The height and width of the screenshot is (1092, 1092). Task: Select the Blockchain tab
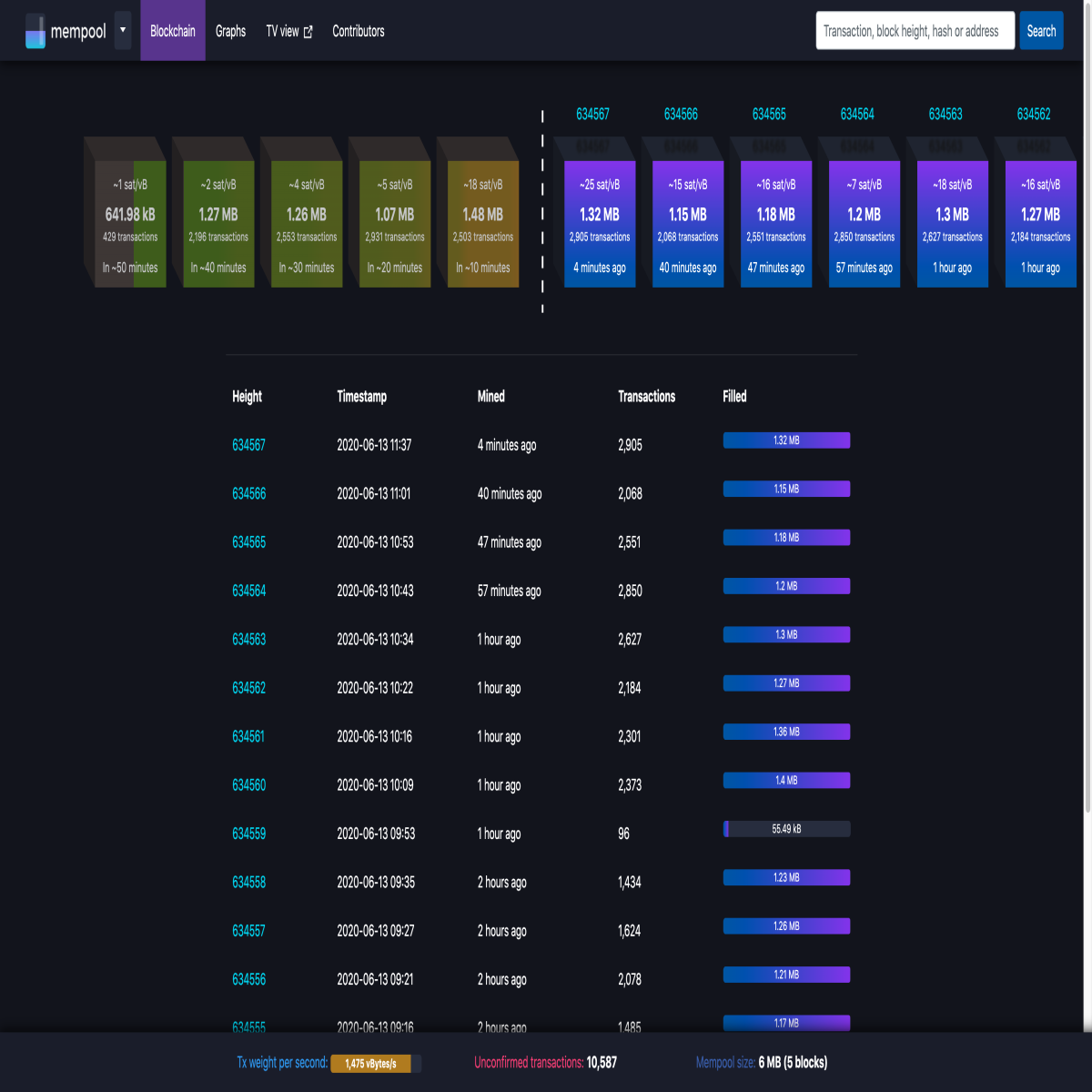pos(173,31)
